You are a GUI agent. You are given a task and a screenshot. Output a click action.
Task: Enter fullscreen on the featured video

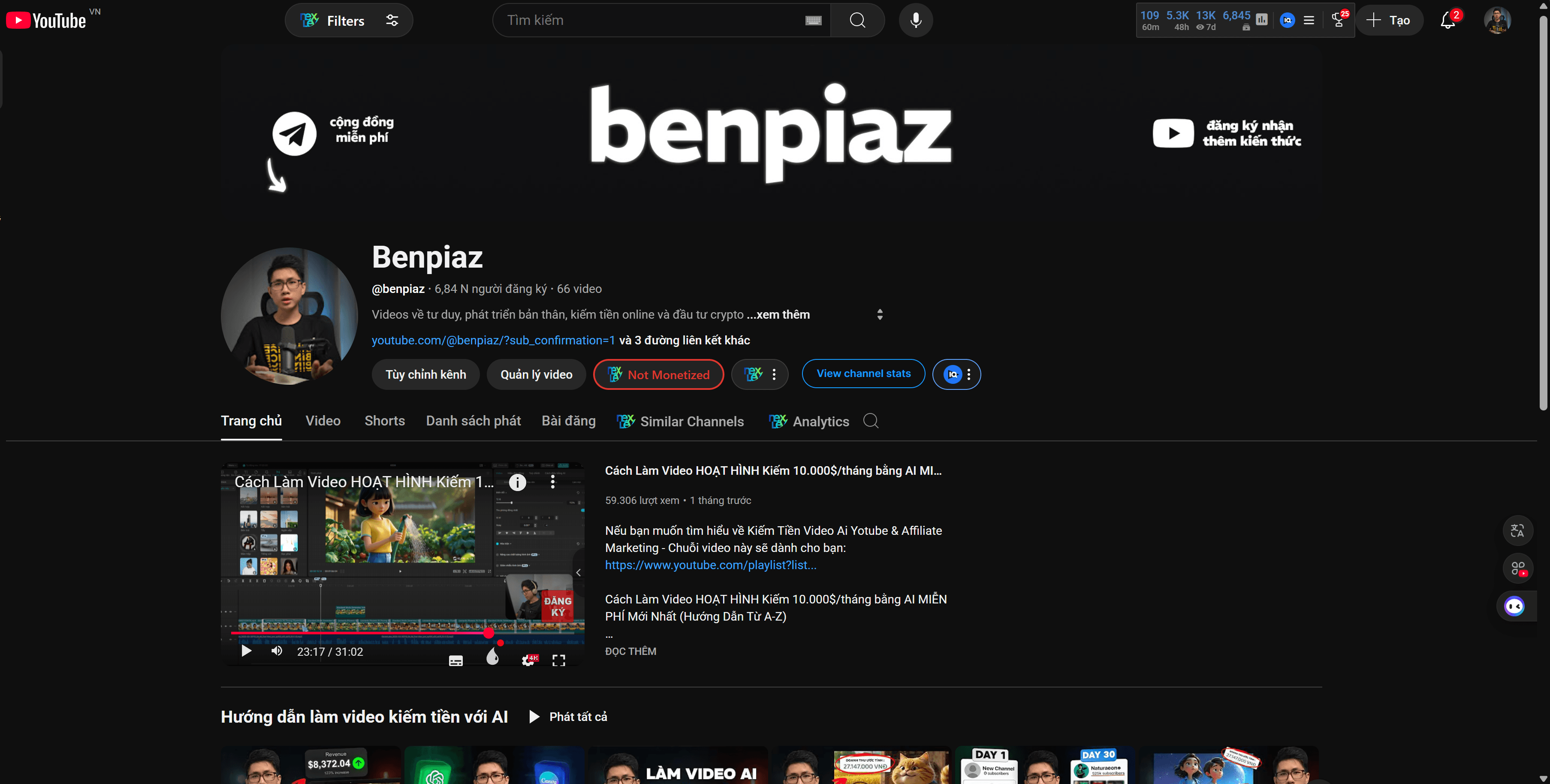pos(558,660)
